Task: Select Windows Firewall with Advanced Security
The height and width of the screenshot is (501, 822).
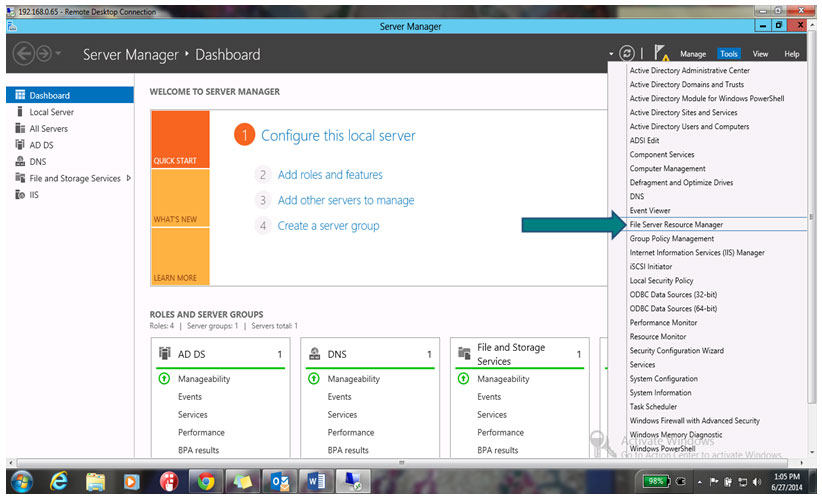Action: tap(695, 420)
